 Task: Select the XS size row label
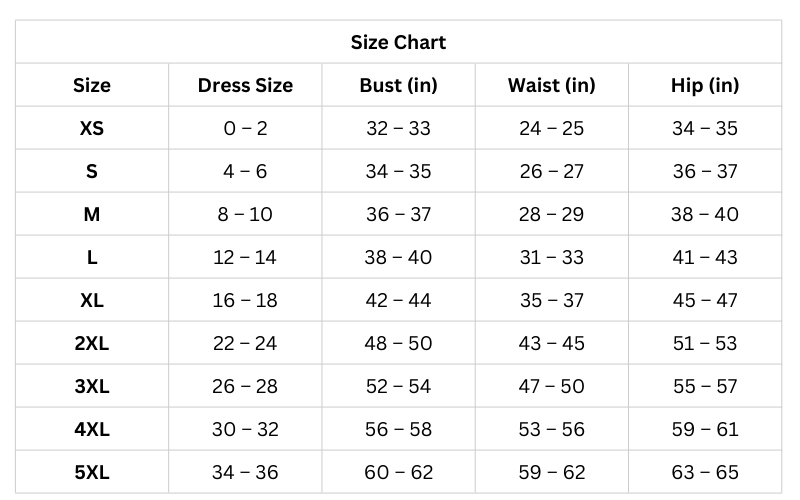tap(92, 128)
